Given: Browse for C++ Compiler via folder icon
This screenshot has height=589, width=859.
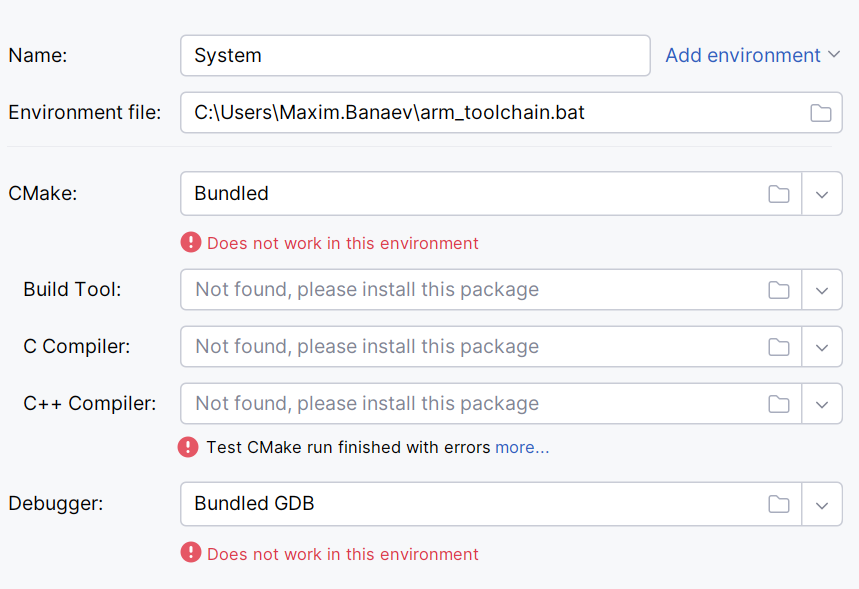Looking at the screenshot, I should coord(779,404).
